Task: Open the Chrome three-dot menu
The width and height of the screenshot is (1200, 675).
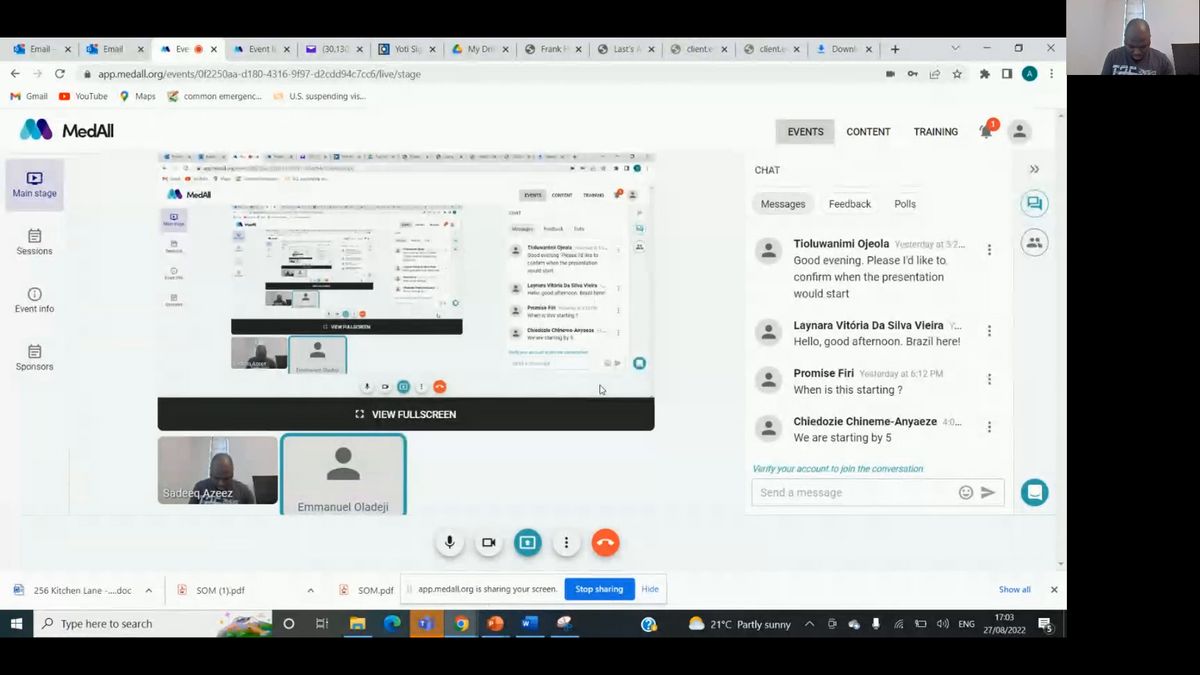Action: pyautogui.click(x=1051, y=74)
